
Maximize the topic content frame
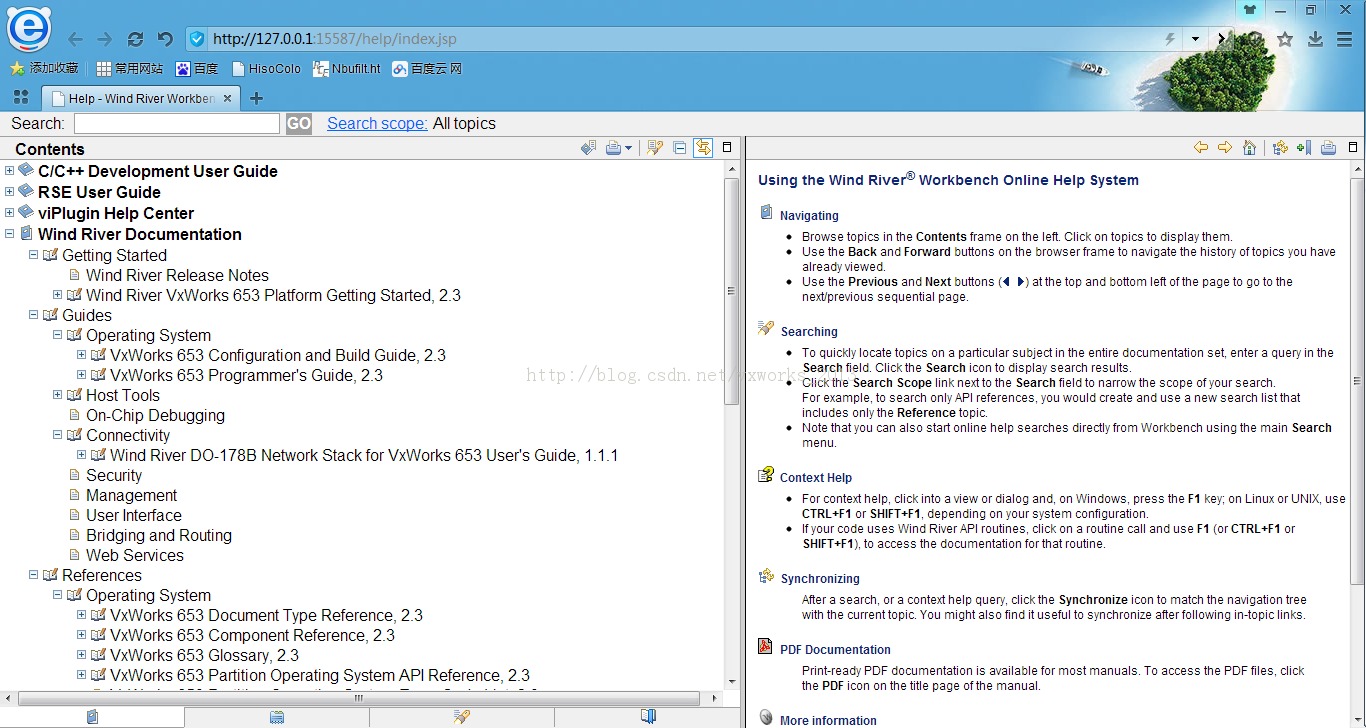pos(1353,148)
